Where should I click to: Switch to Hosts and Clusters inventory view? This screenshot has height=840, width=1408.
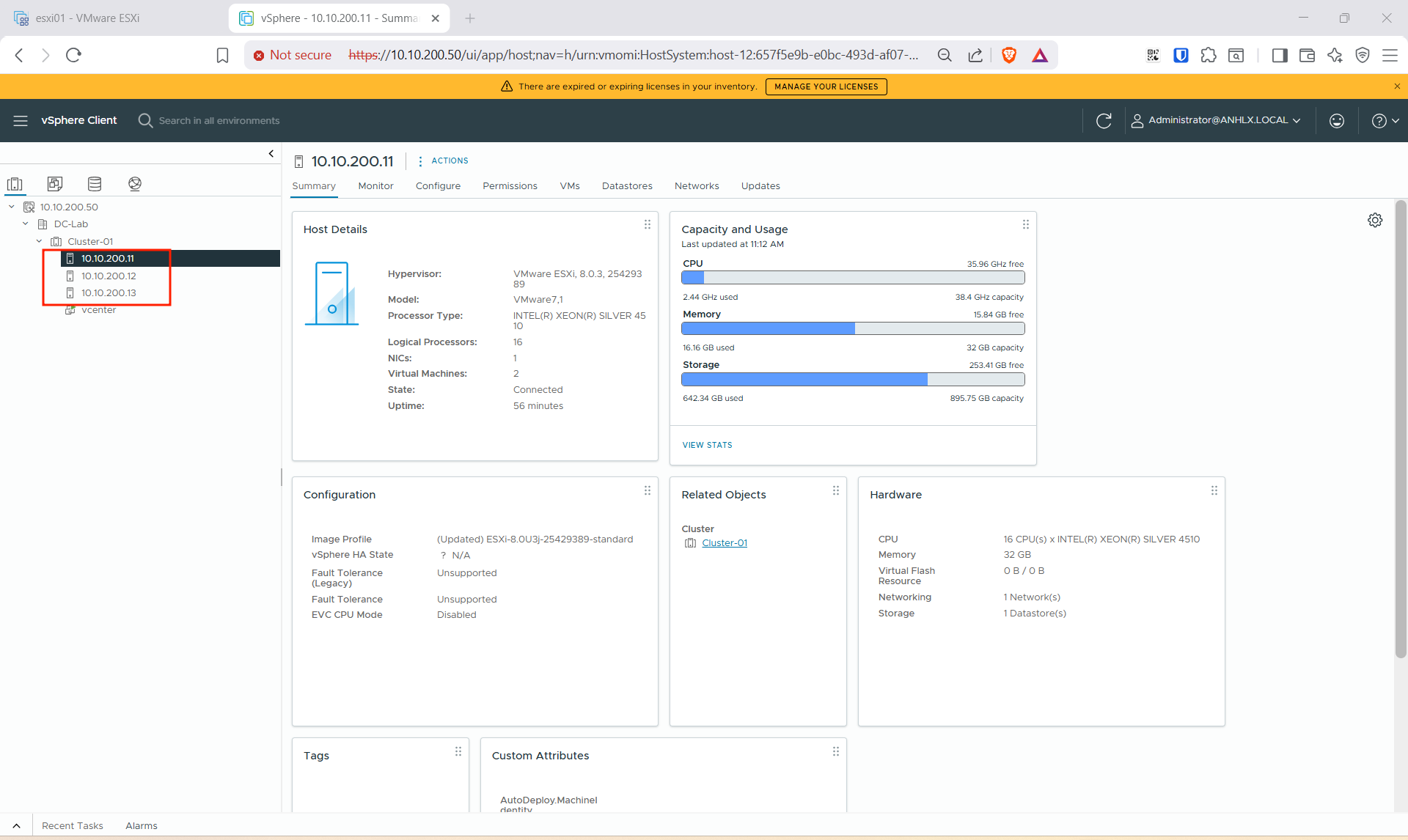point(15,183)
